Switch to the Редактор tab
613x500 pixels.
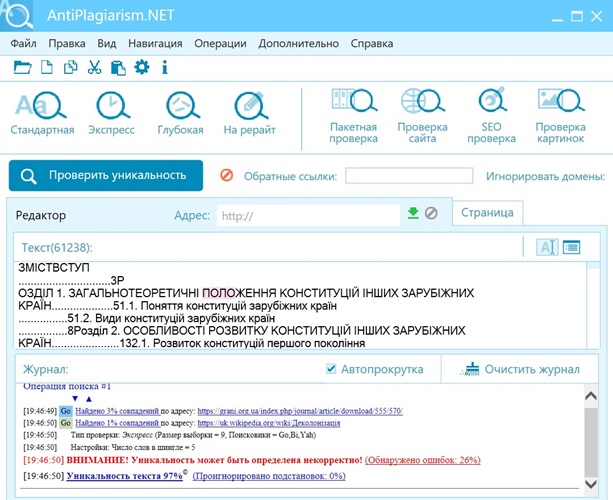41,215
